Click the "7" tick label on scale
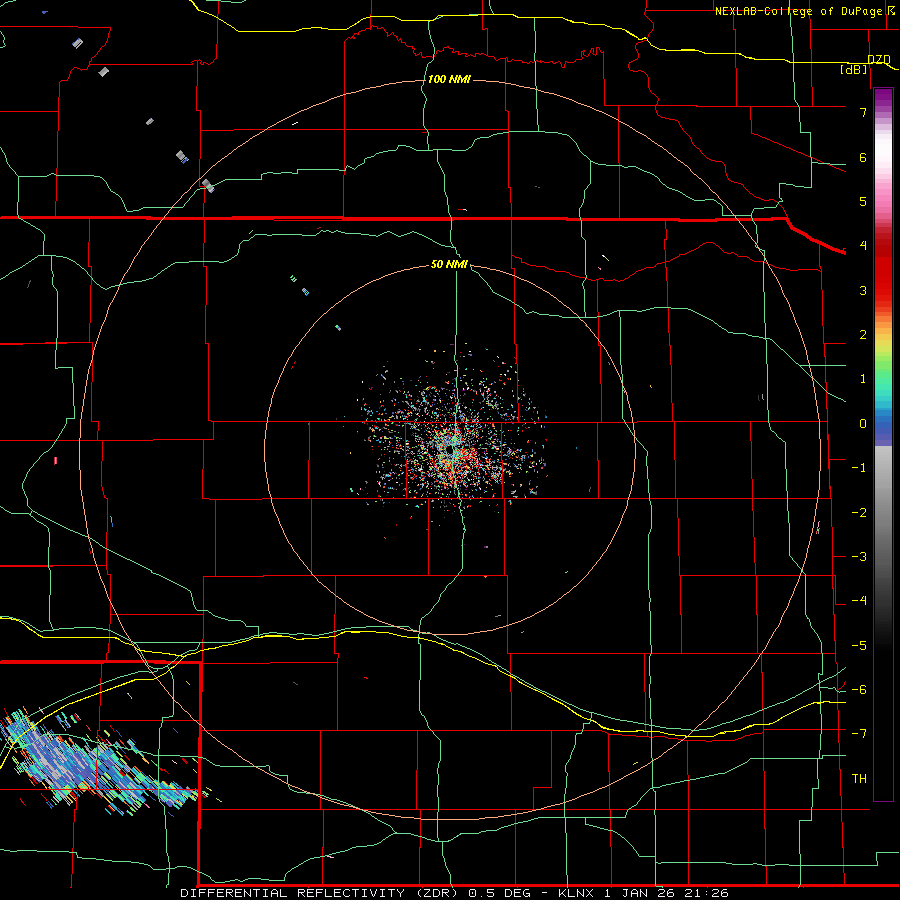Viewport: 900px width, 900px height. point(863,112)
